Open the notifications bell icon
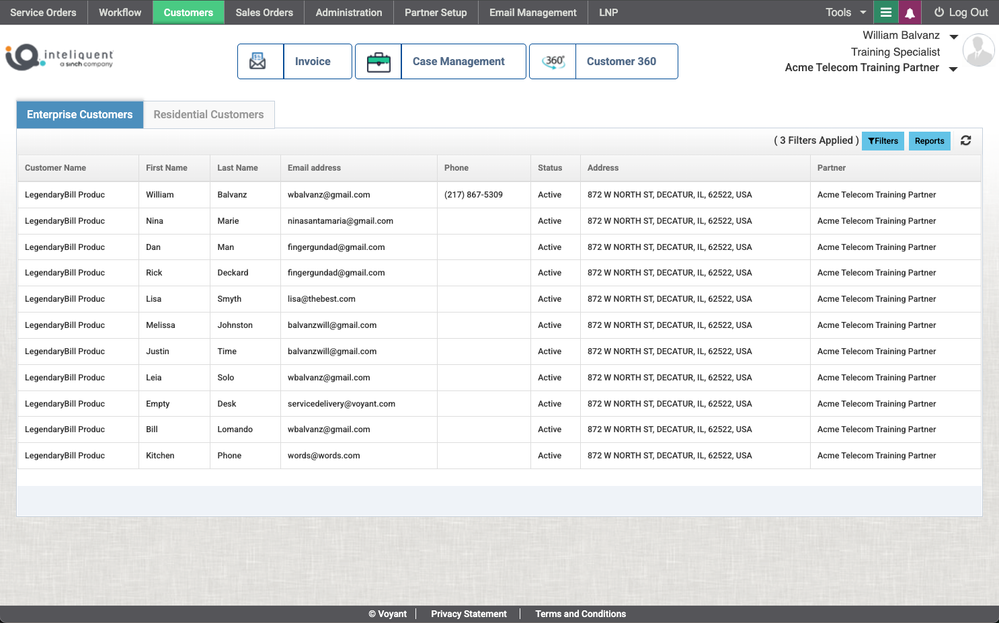This screenshot has height=623, width=999. point(910,12)
